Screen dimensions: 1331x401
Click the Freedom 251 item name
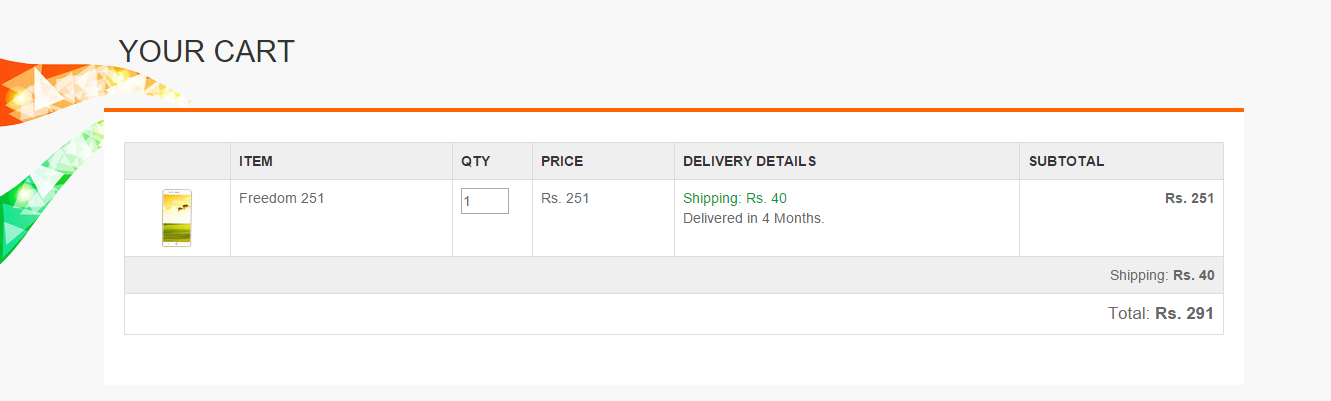tap(282, 198)
